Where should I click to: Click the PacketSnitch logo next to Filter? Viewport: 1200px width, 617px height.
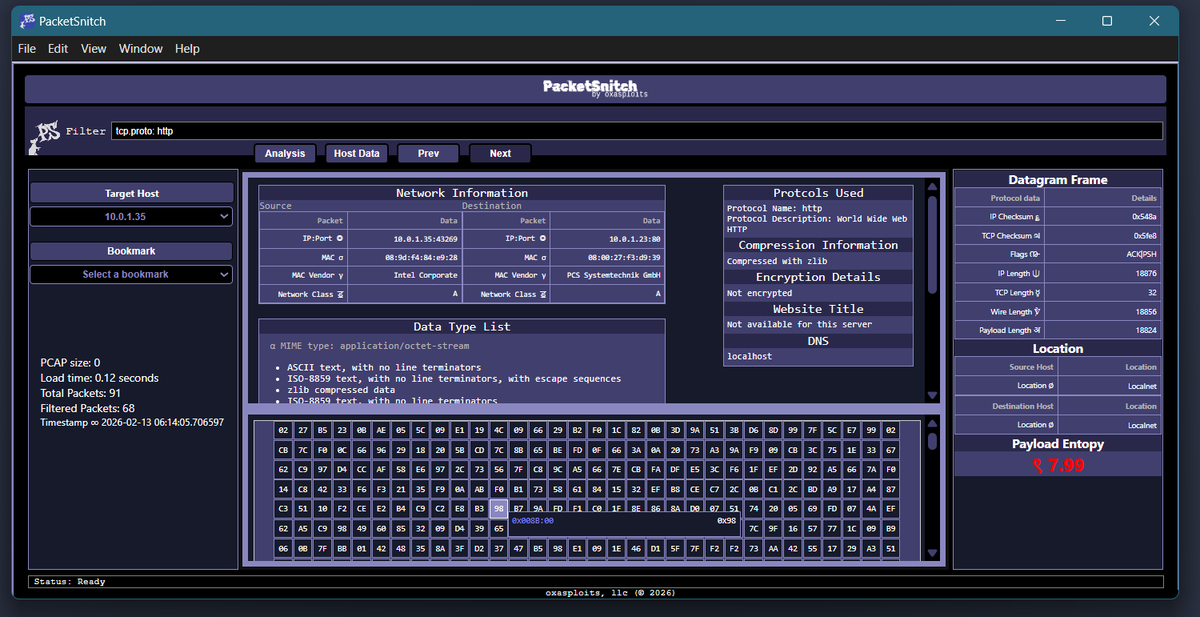44,137
